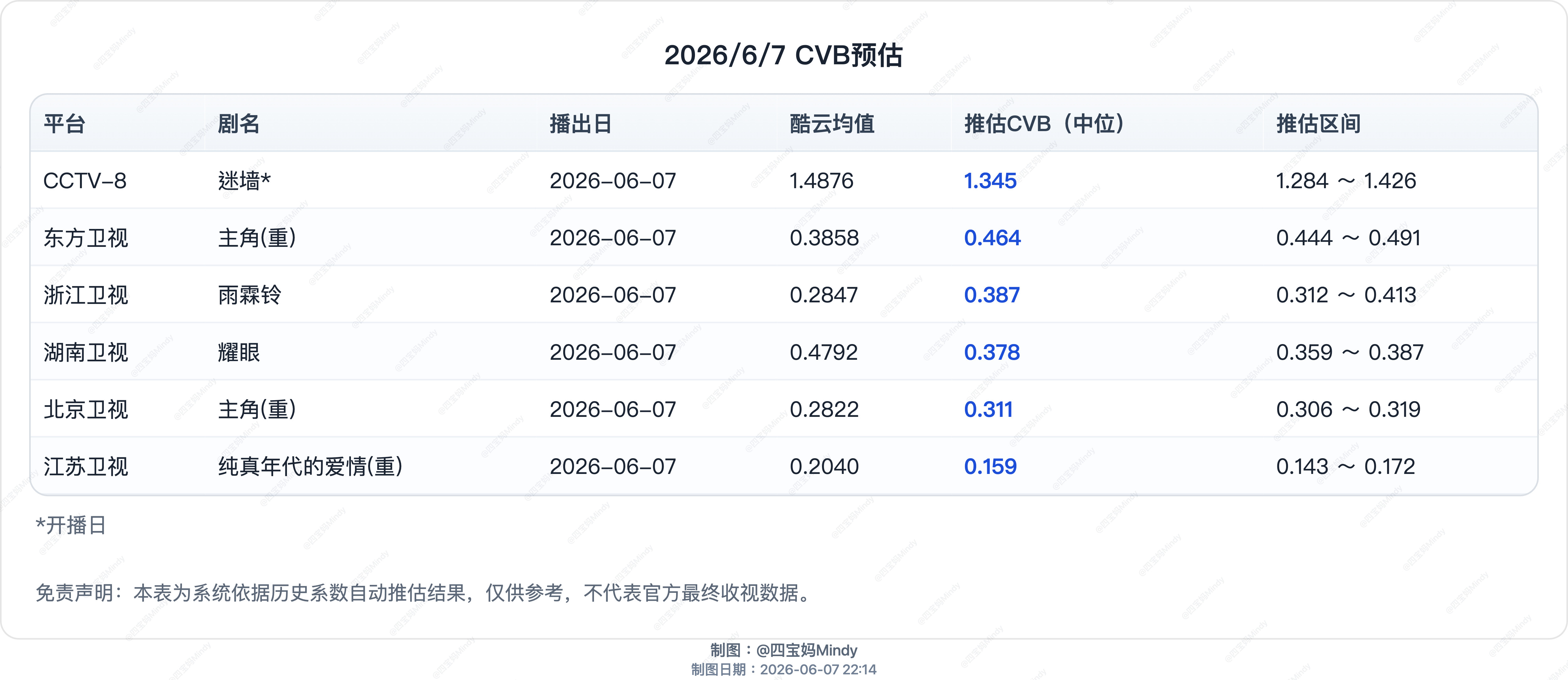Select the '迷墙*' drama name cell

[x=244, y=181]
